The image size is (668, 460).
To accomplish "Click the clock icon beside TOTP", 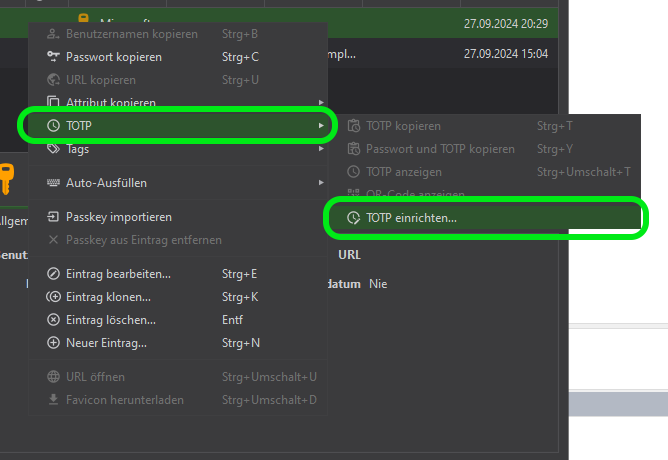I will [54, 126].
